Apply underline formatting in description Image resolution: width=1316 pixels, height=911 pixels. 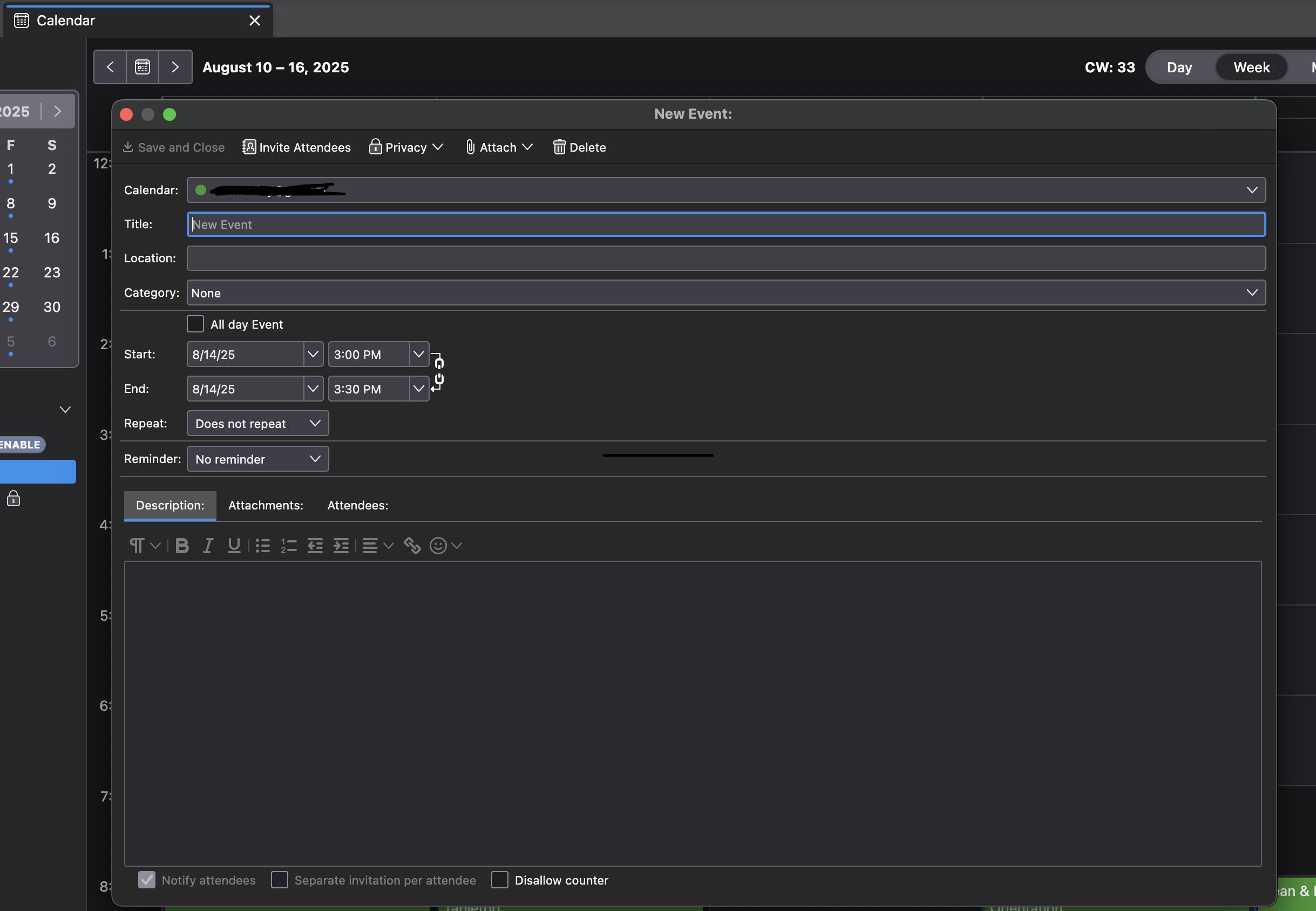coord(234,546)
